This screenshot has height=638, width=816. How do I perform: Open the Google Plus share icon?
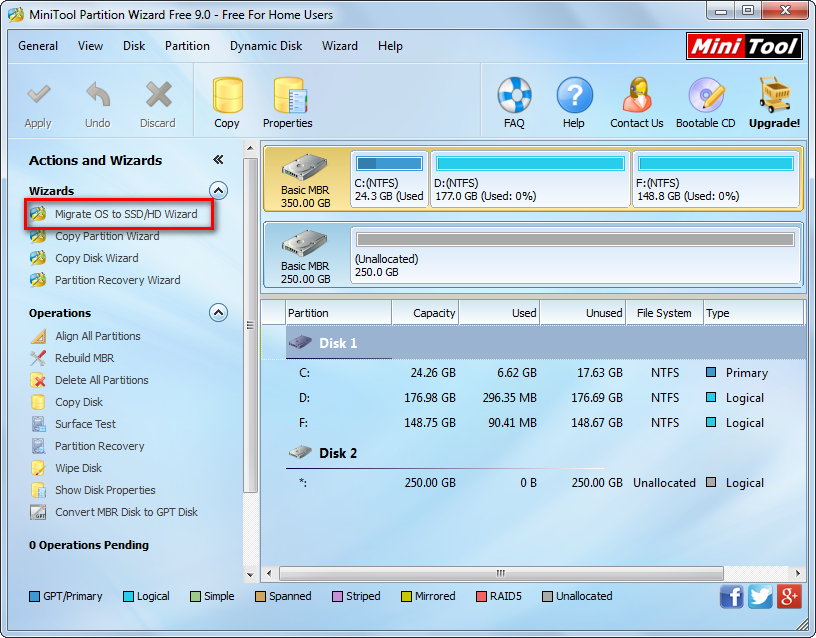[789, 596]
